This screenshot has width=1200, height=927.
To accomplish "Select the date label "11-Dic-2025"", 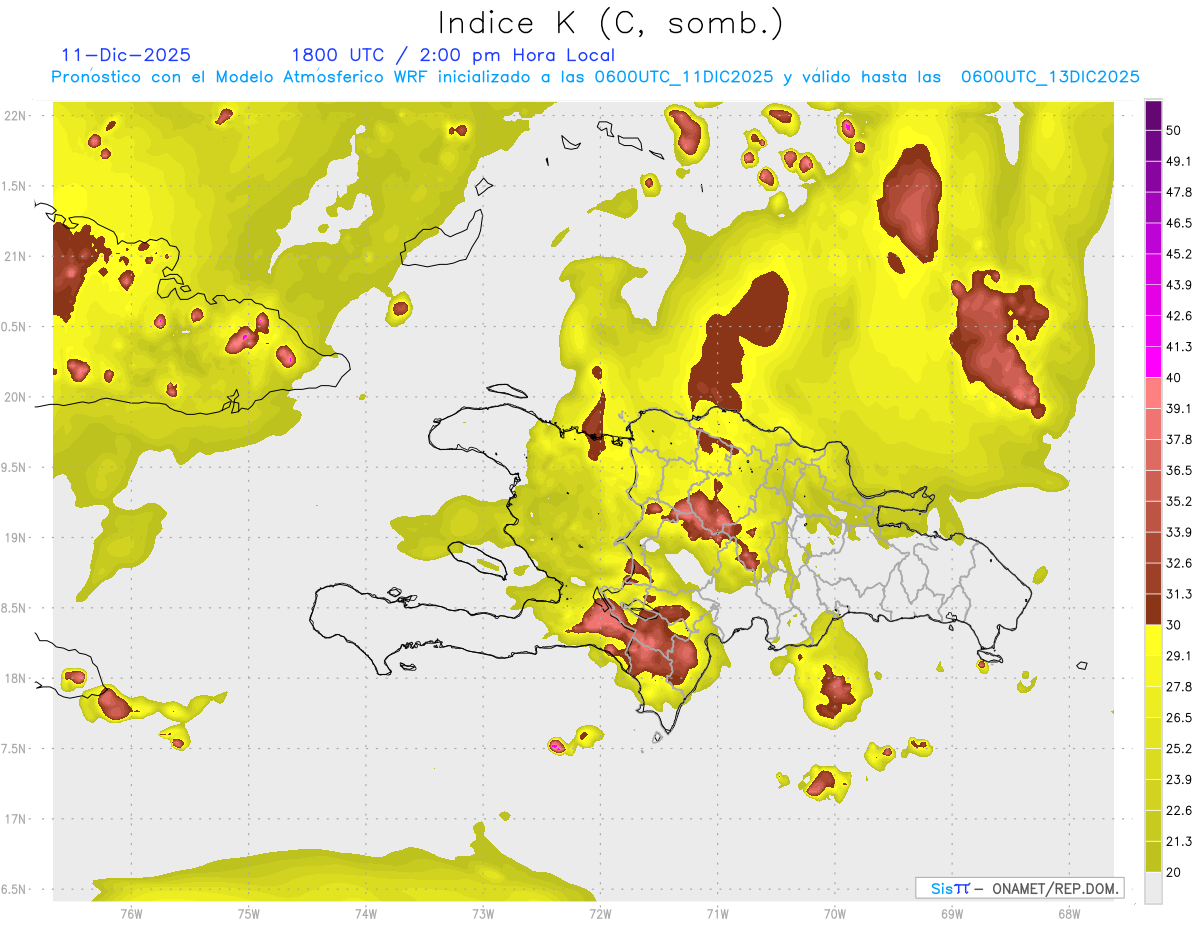I will (x=126, y=55).
